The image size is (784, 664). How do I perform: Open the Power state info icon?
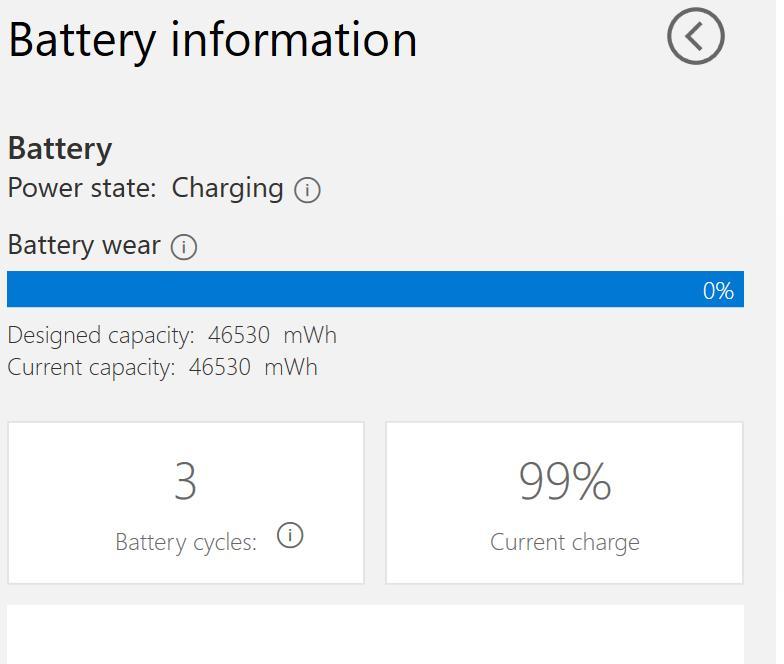click(308, 190)
